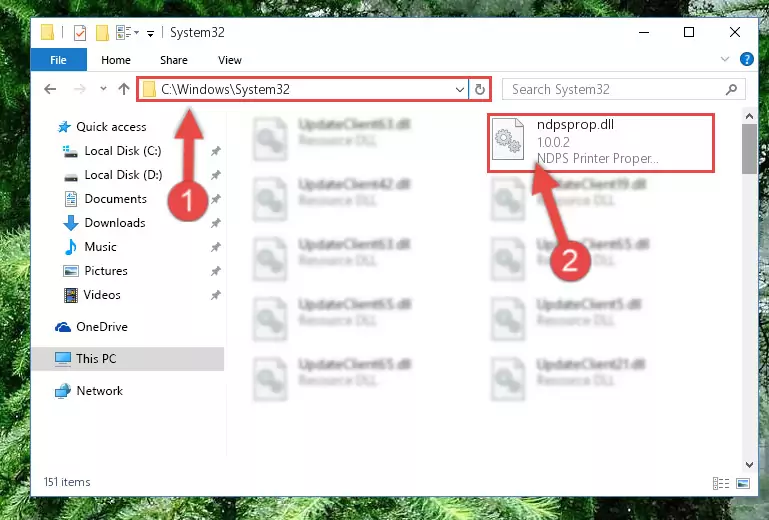Click the ndpsprop.dll gear file icon
Image resolution: width=769 pixels, height=520 pixels.
[508, 139]
